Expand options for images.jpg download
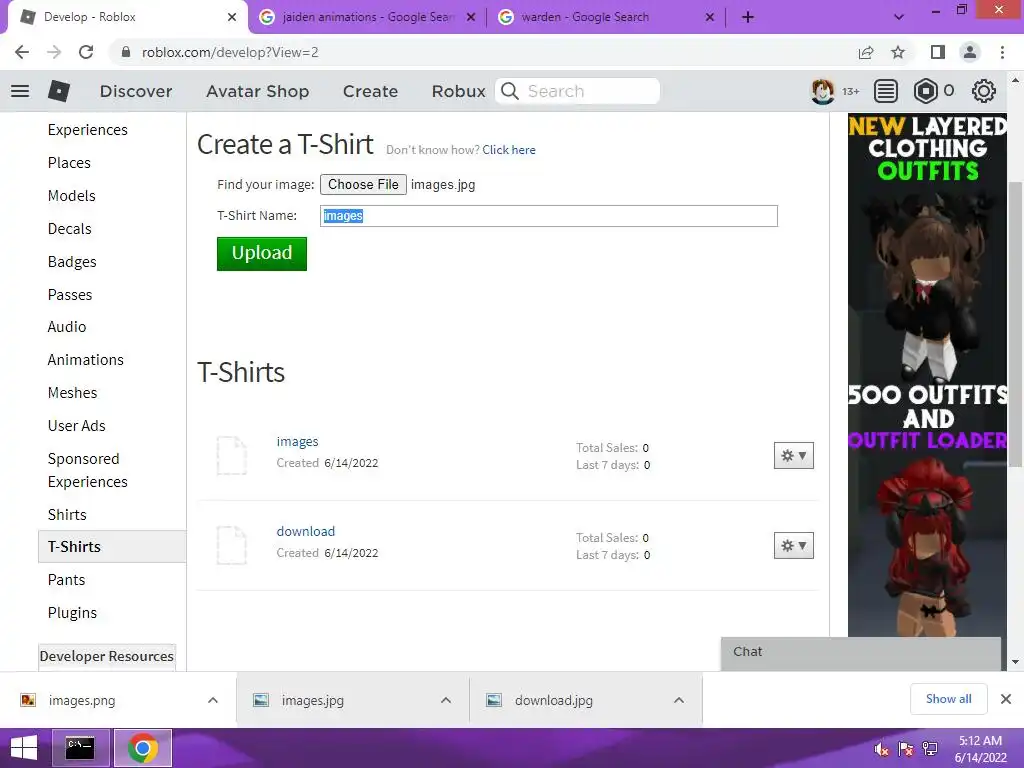Viewport: 1024px width, 768px height. pos(446,700)
